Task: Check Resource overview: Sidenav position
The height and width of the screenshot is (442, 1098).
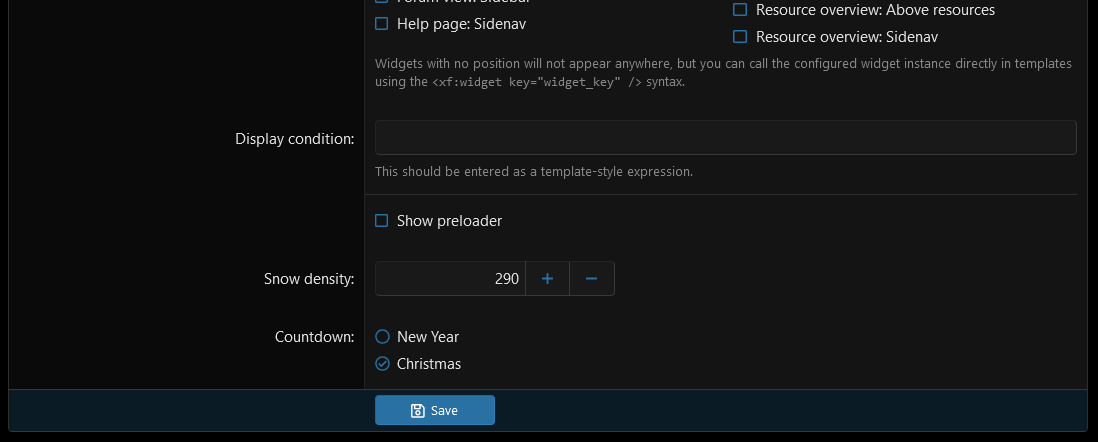Action: click(739, 36)
